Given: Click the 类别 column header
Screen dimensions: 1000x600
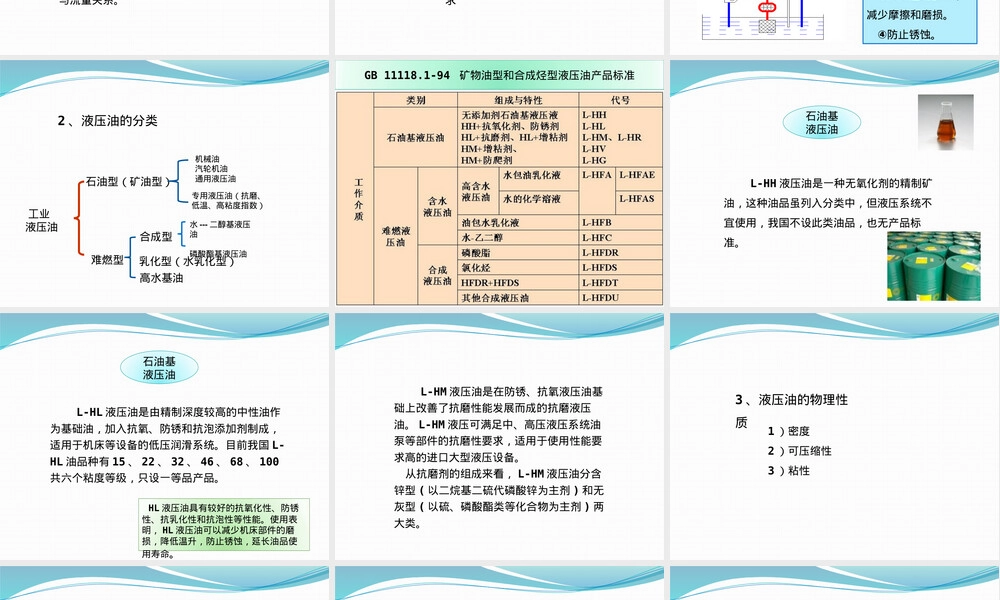Looking at the screenshot, I should 416,100.
